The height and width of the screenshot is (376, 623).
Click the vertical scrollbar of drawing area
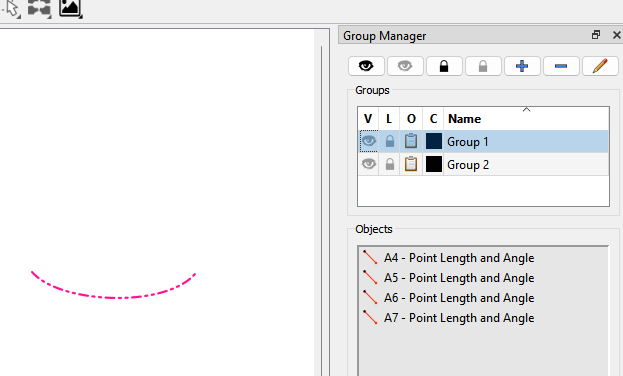(x=321, y=211)
